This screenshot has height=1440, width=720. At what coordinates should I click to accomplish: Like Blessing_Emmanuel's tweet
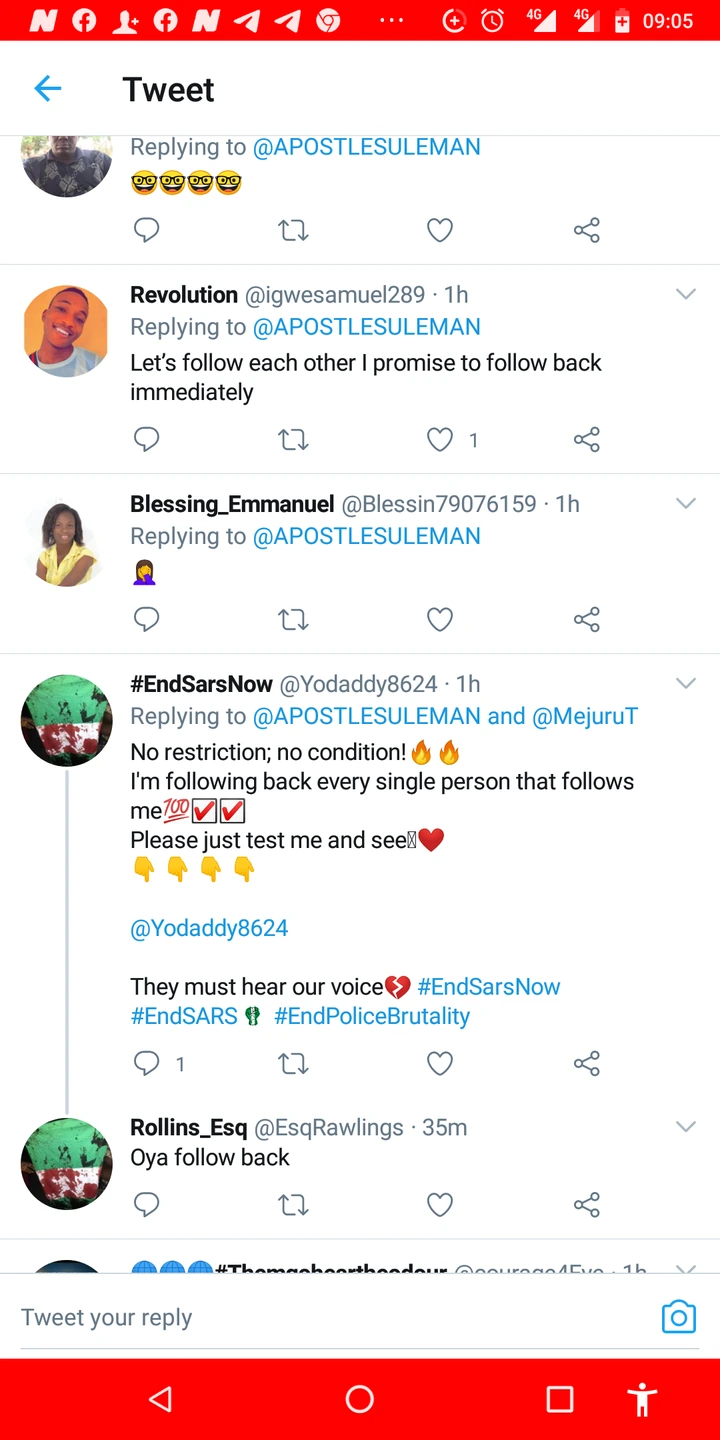[x=440, y=620]
